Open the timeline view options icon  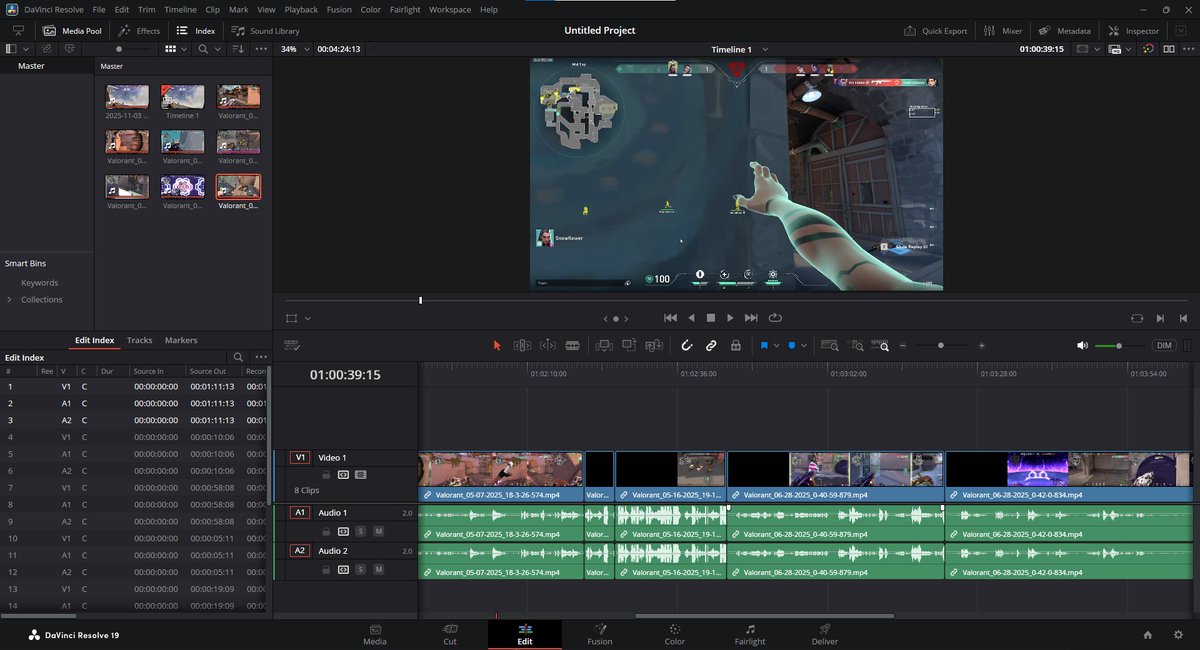(x=293, y=345)
